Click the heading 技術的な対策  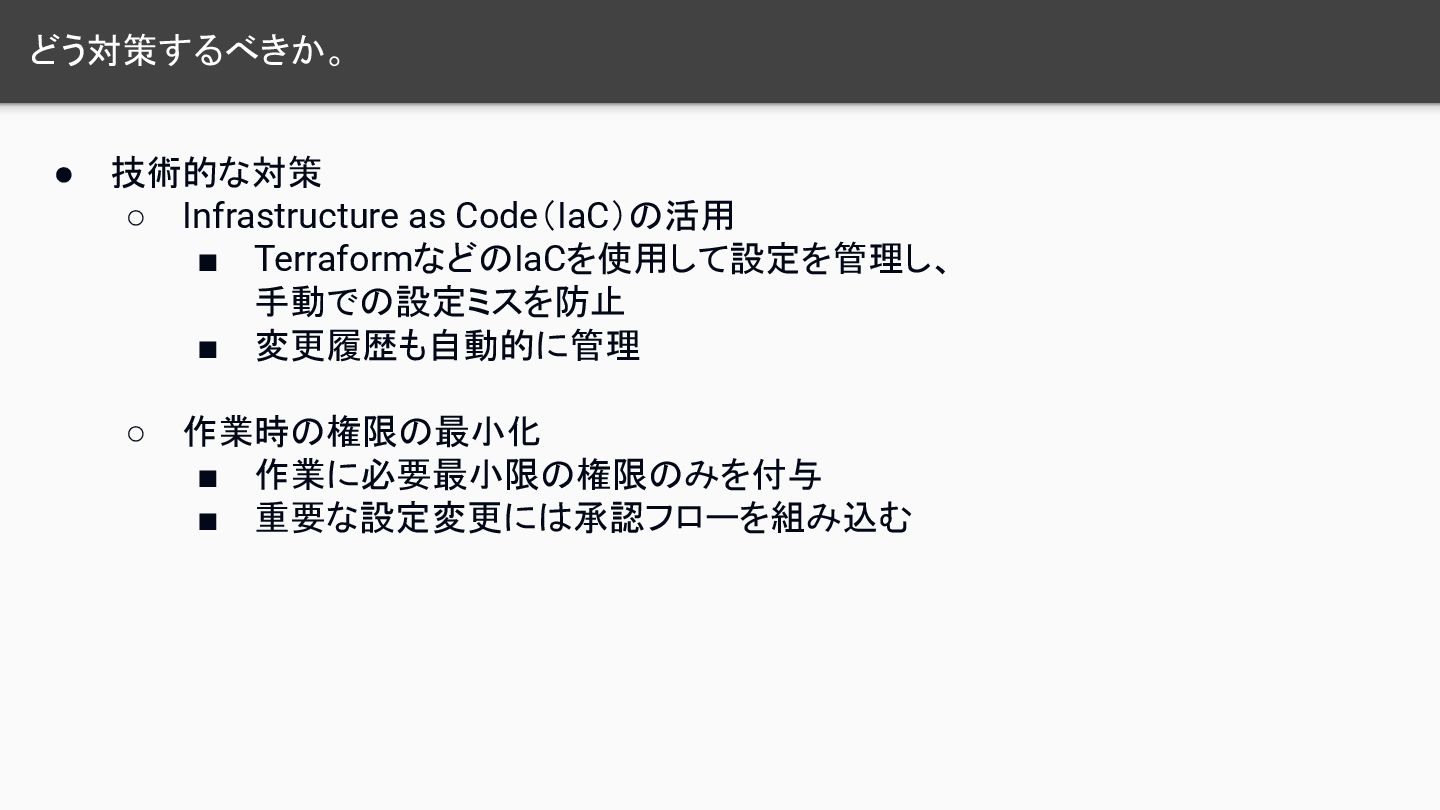217,173
